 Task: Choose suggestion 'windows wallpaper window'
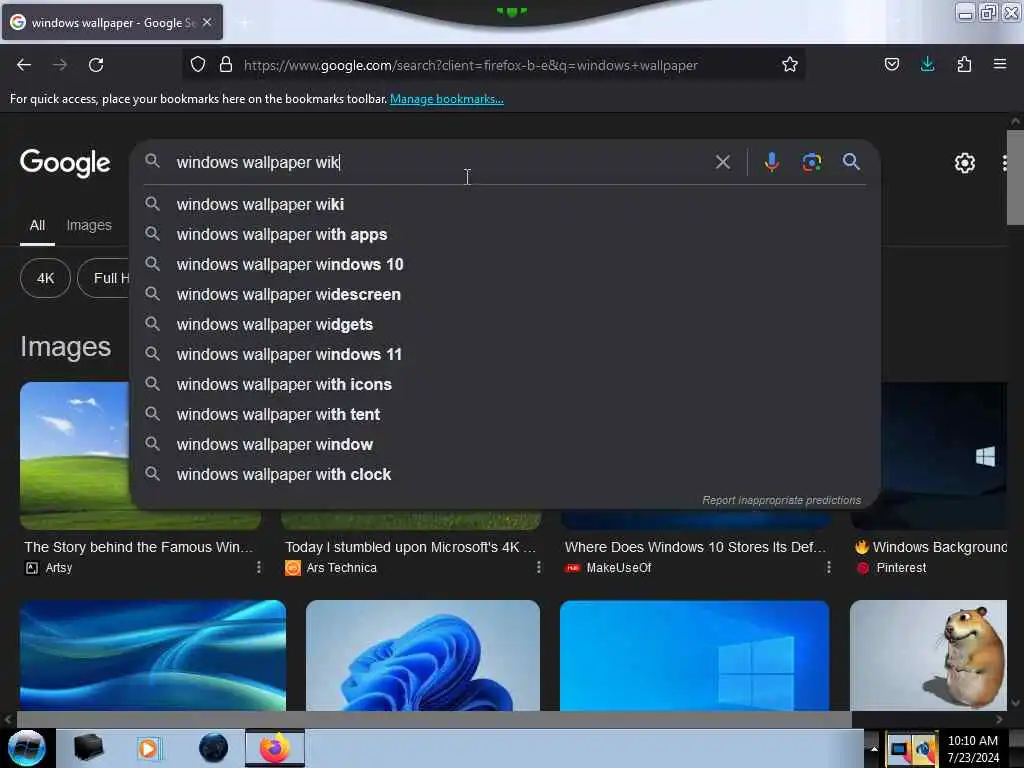505,445
